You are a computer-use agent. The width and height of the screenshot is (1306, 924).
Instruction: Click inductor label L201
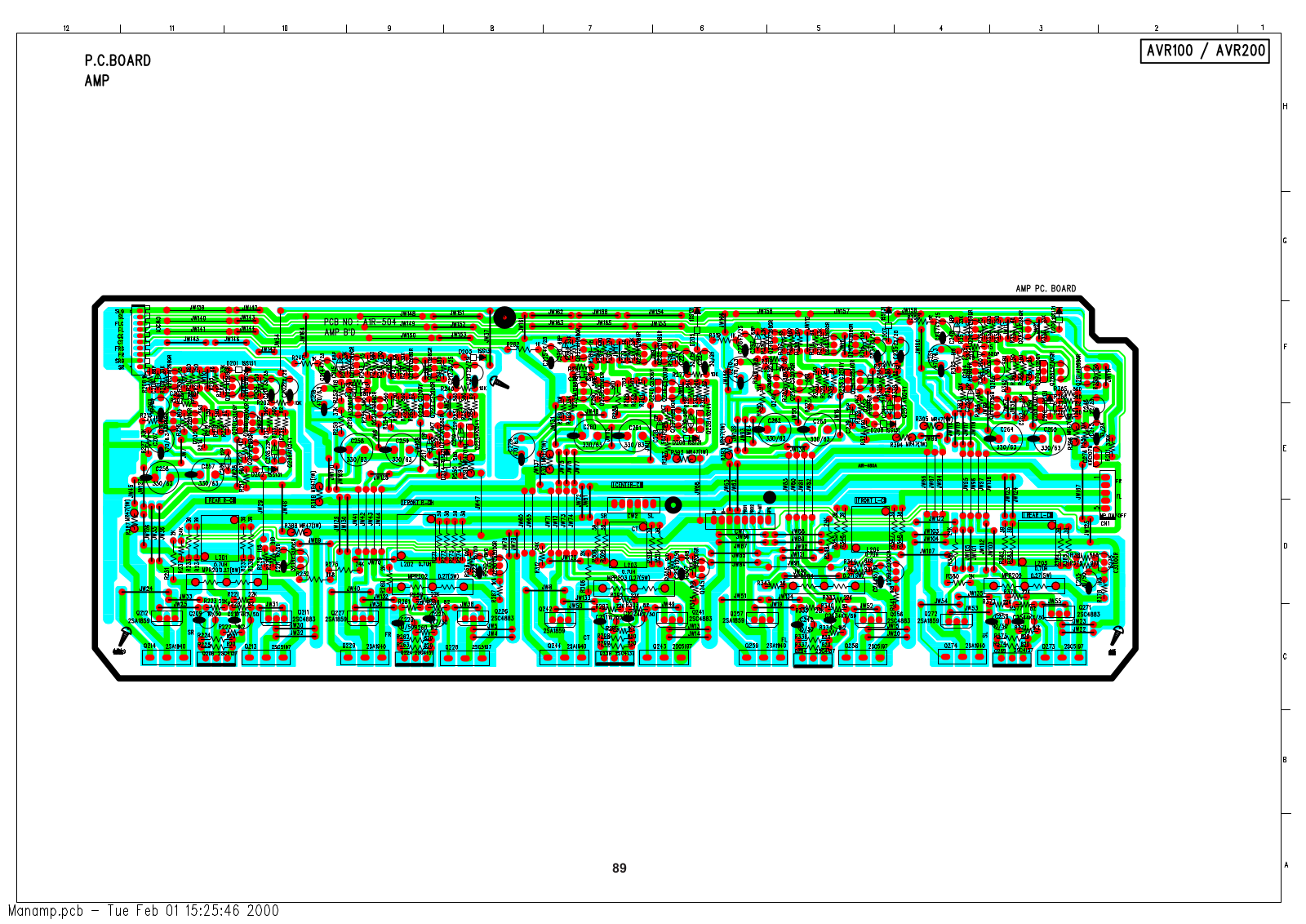coord(221,558)
